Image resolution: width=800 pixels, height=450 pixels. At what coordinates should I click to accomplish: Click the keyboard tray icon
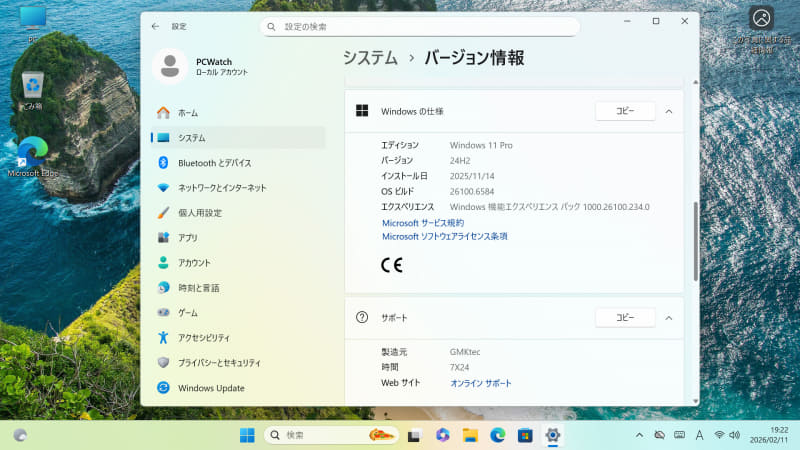click(679, 435)
